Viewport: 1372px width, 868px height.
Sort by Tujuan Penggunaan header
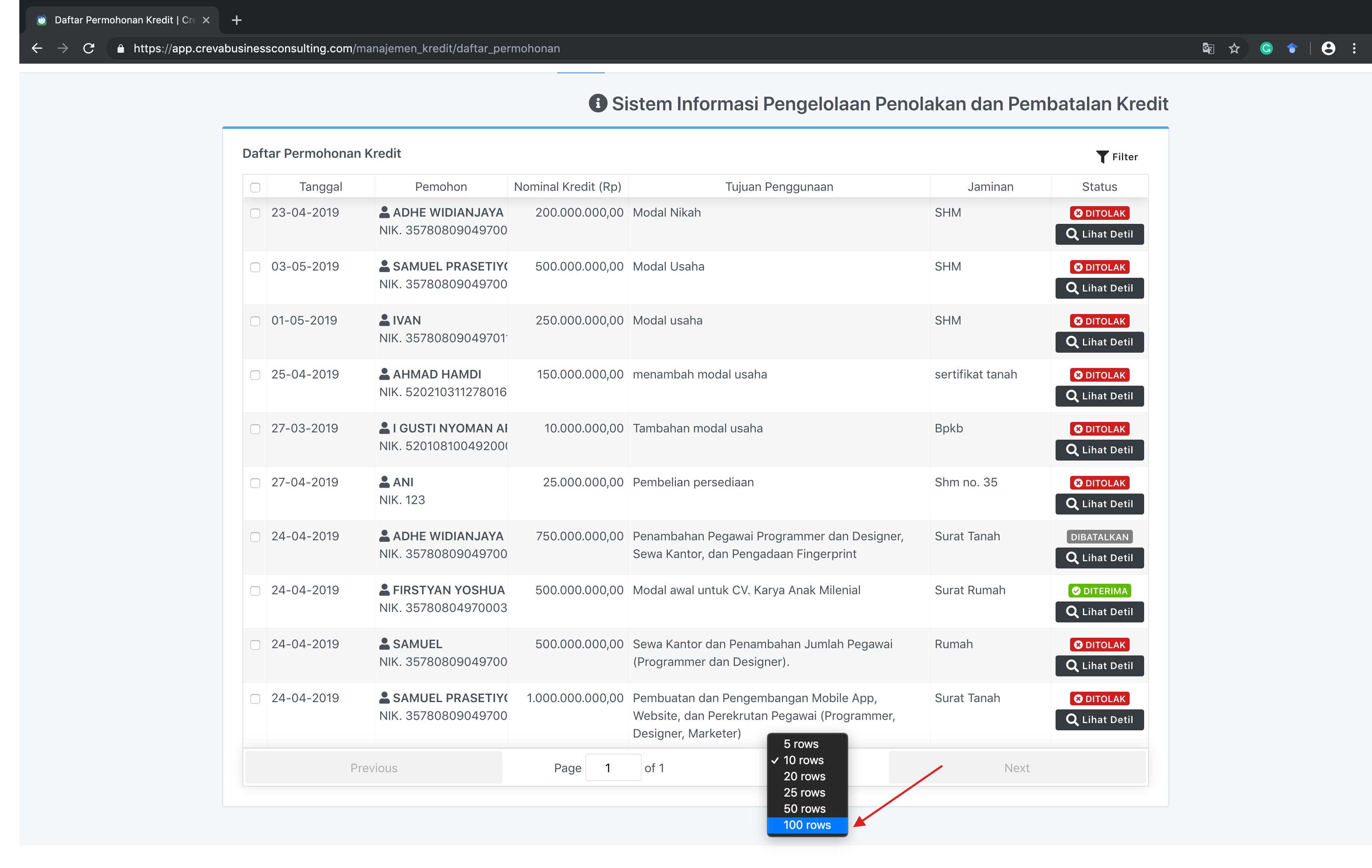pyautogui.click(x=779, y=187)
